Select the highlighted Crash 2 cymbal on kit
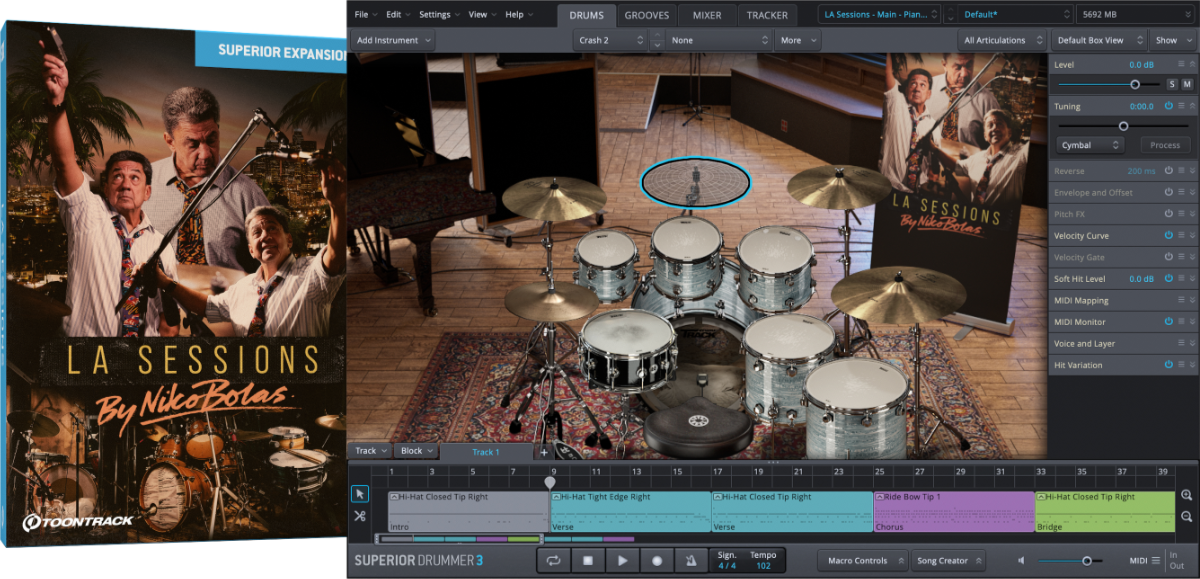Image resolution: width=1200 pixels, height=579 pixels. (x=695, y=183)
